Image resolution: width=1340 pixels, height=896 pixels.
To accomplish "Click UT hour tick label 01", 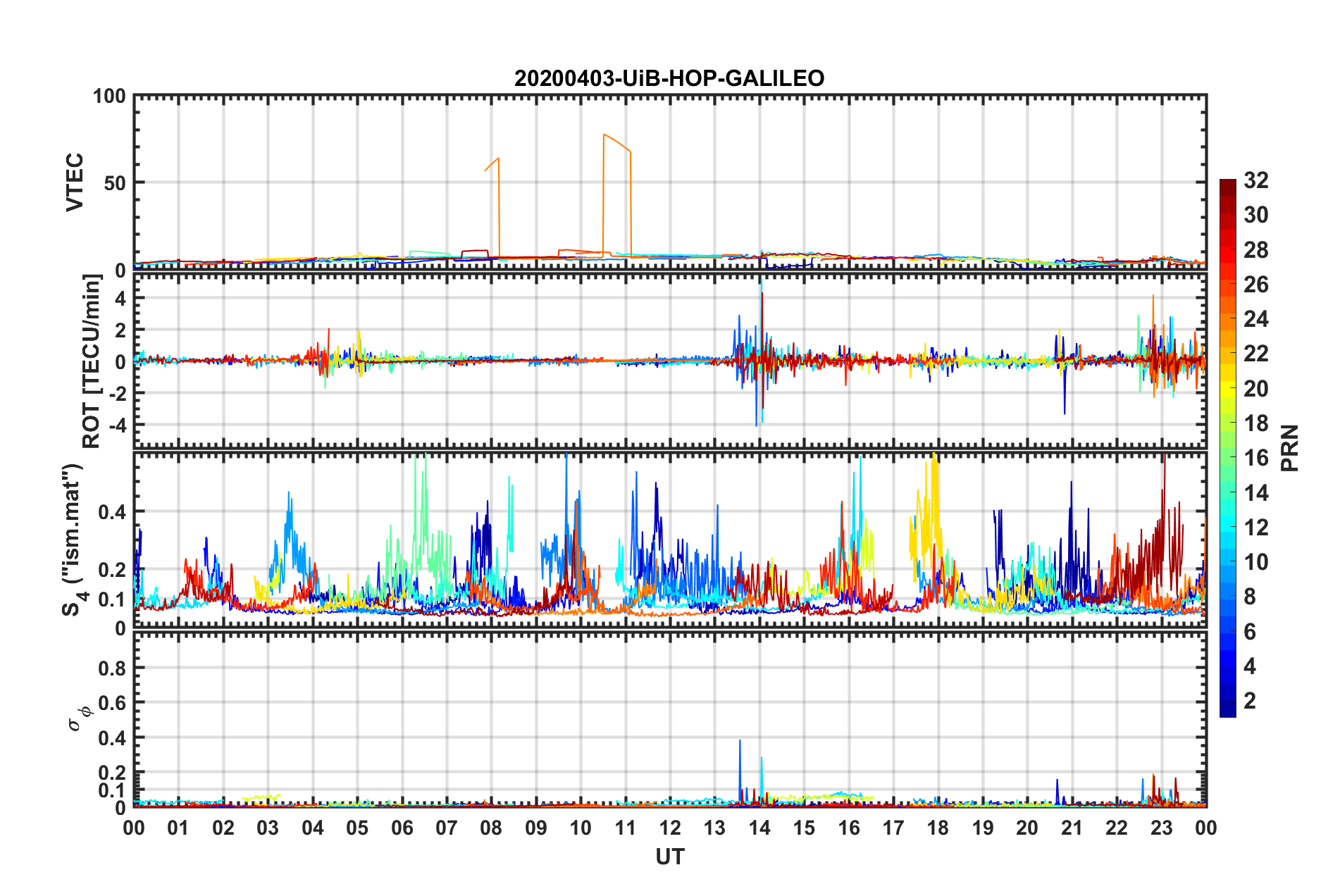I will (x=178, y=828).
